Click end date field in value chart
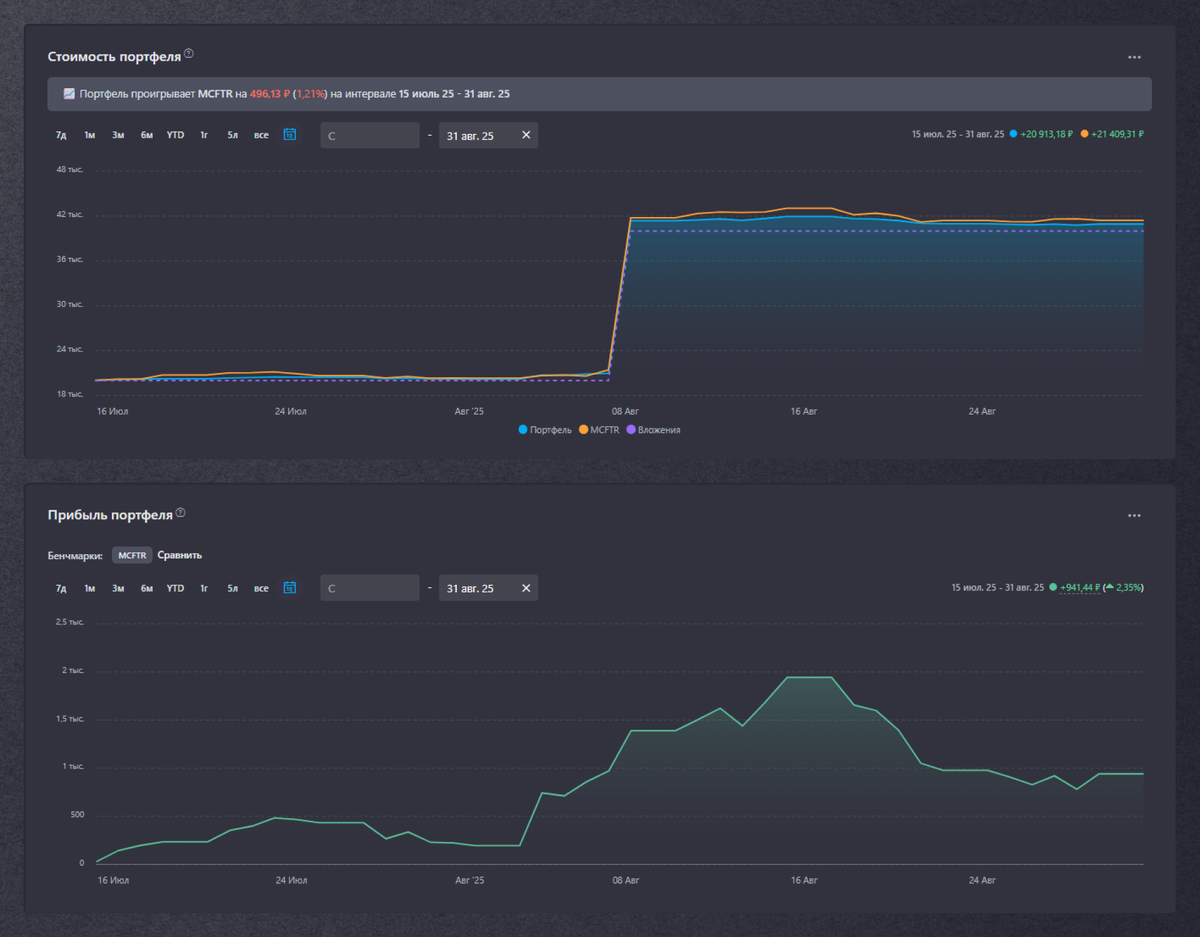This screenshot has width=1200, height=937. (x=488, y=135)
